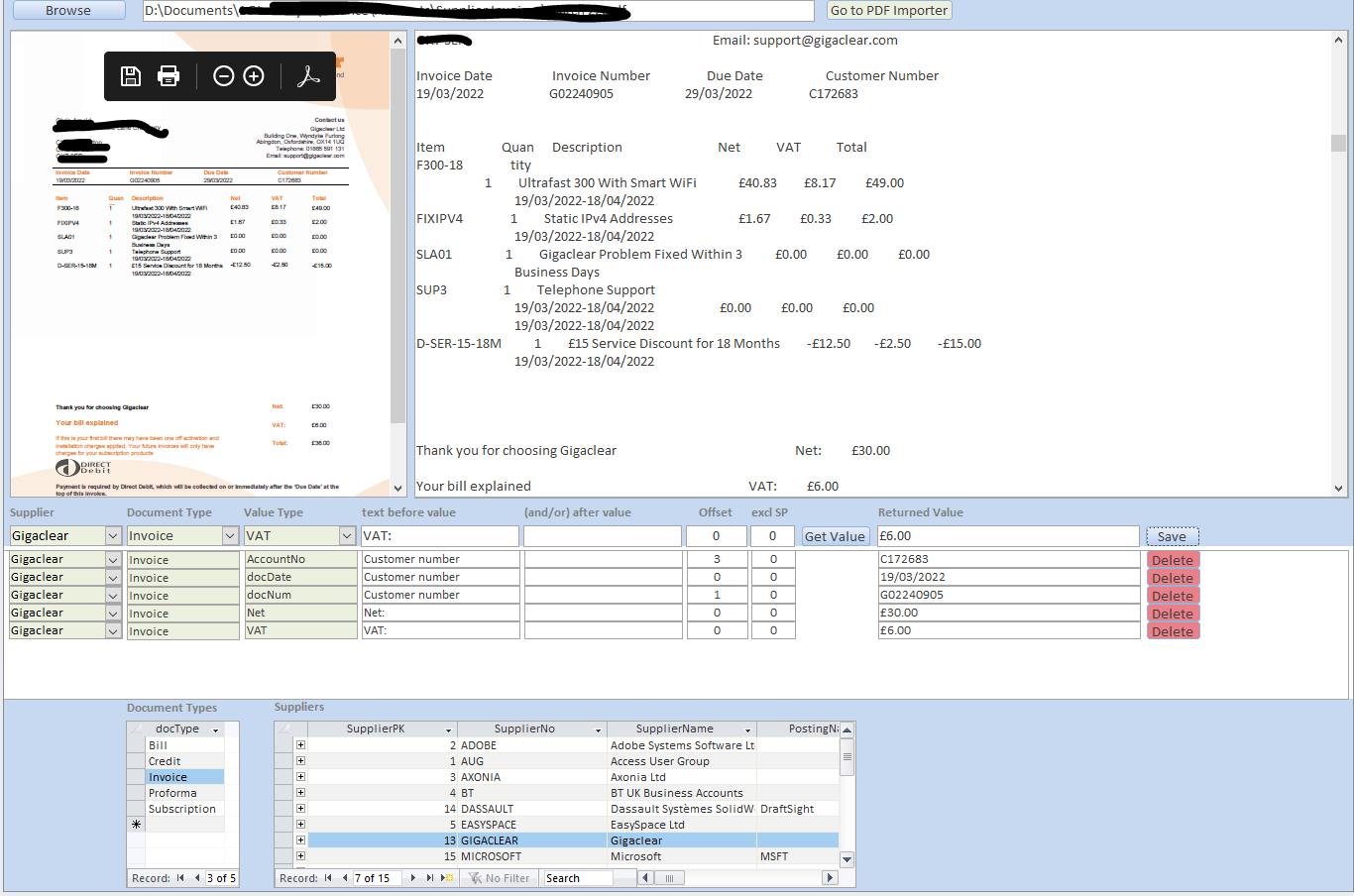Open the Supplier dropdown on the docDate row
Screen dimensions: 1354x896
113,578
